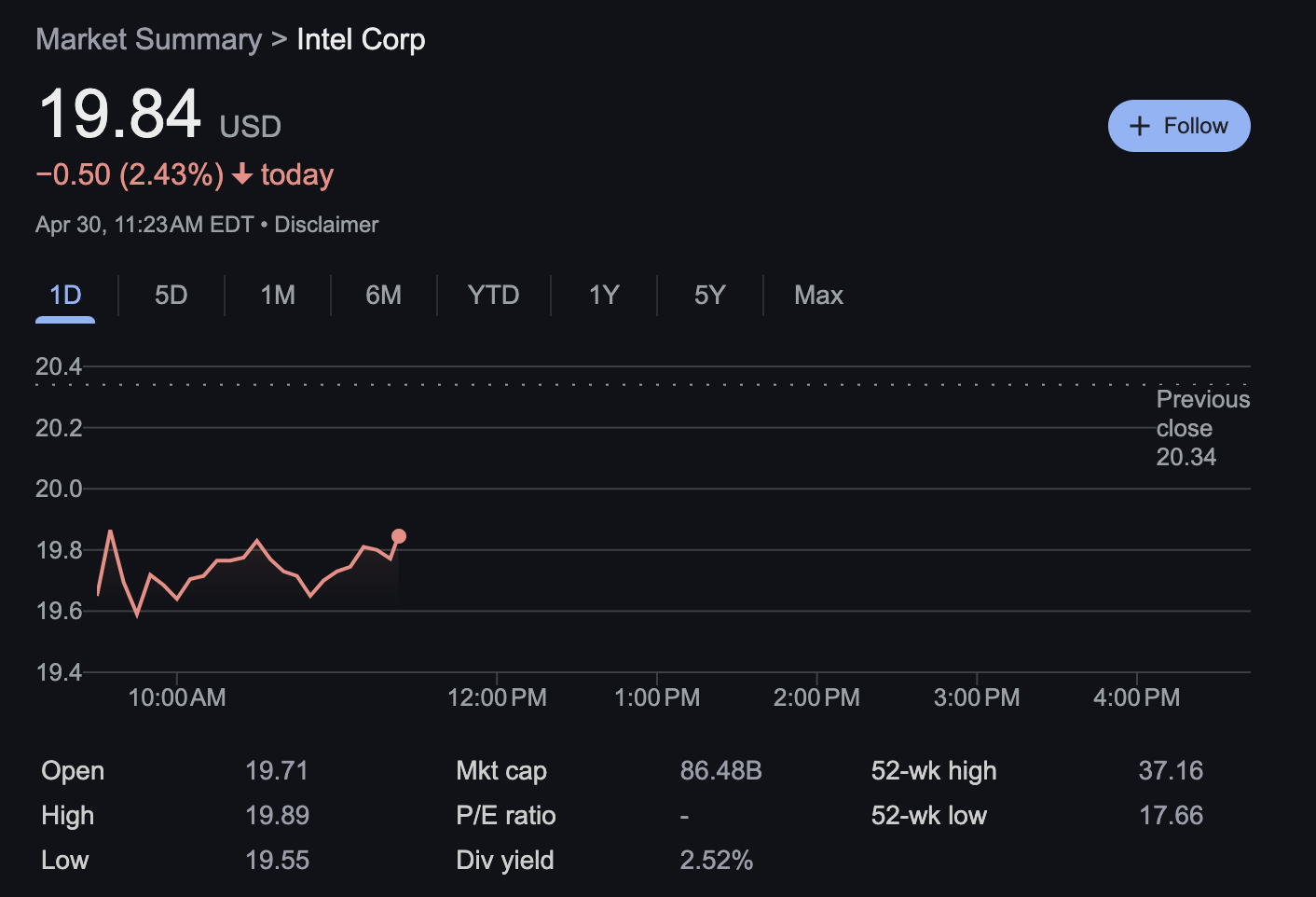The height and width of the screenshot is (897, 1316).
Task: Switch to the 5D time range tab
Action: click(171, 296)
